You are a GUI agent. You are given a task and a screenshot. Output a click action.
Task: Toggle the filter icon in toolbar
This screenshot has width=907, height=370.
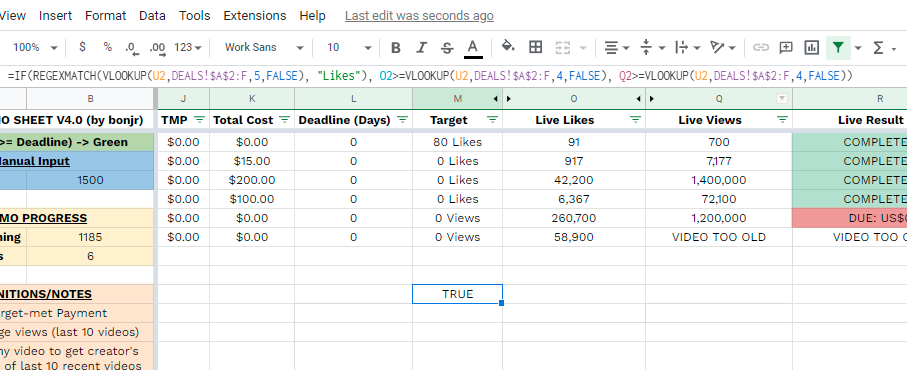pos(838,47)
